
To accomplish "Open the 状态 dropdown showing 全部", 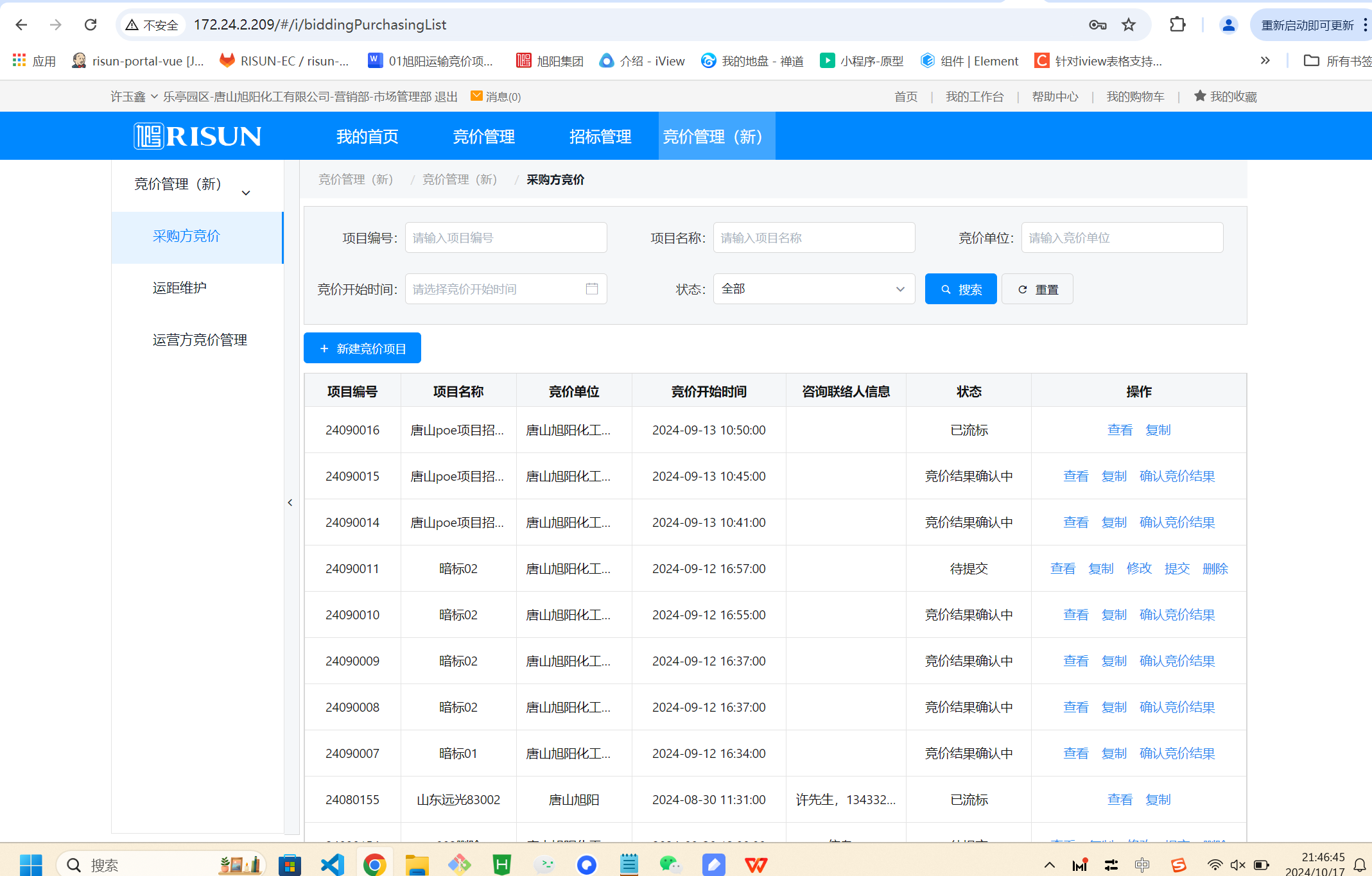I will pyautogui.click(x=813, y=289).
